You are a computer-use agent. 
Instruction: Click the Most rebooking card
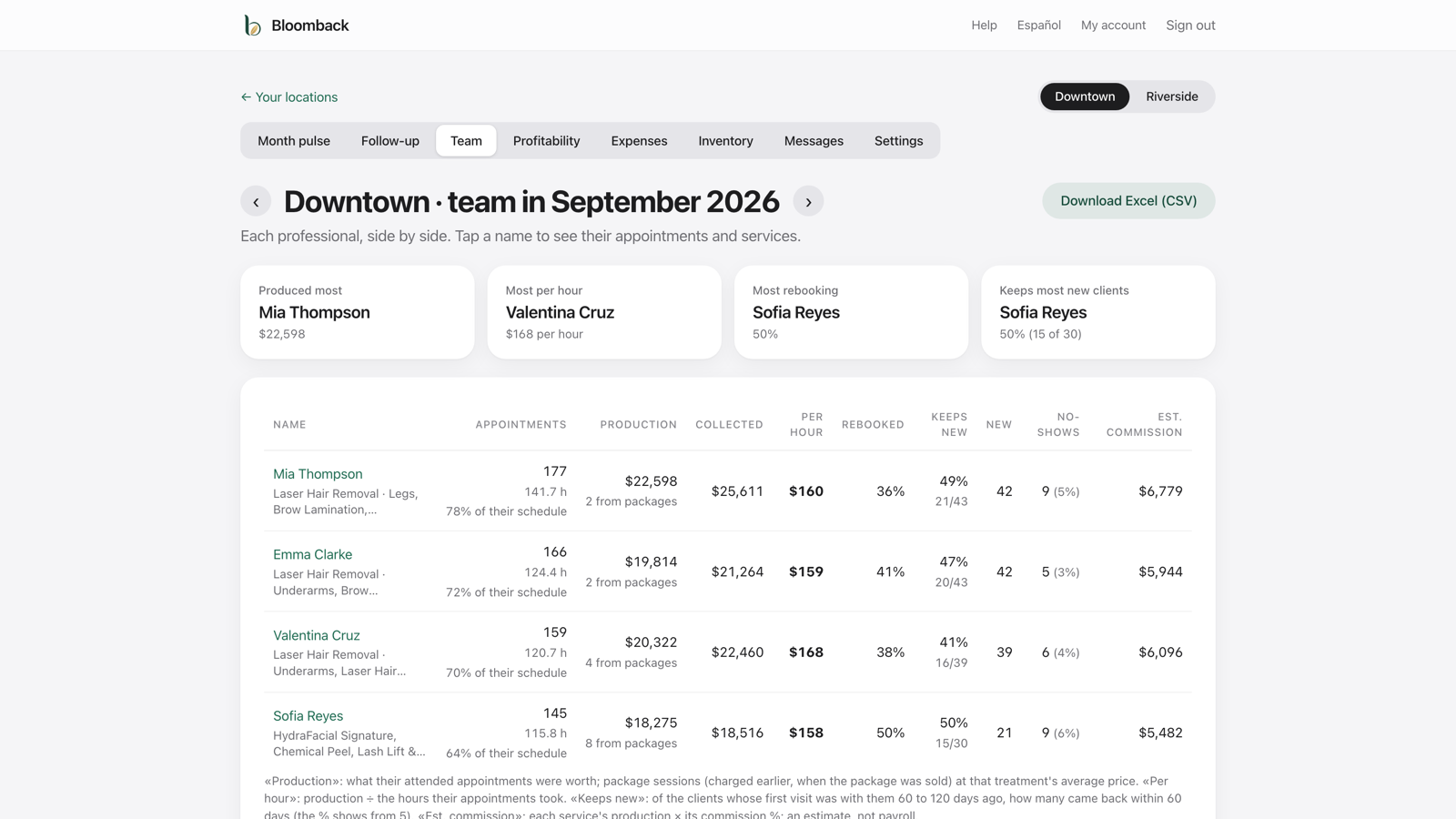pos(851,312)
